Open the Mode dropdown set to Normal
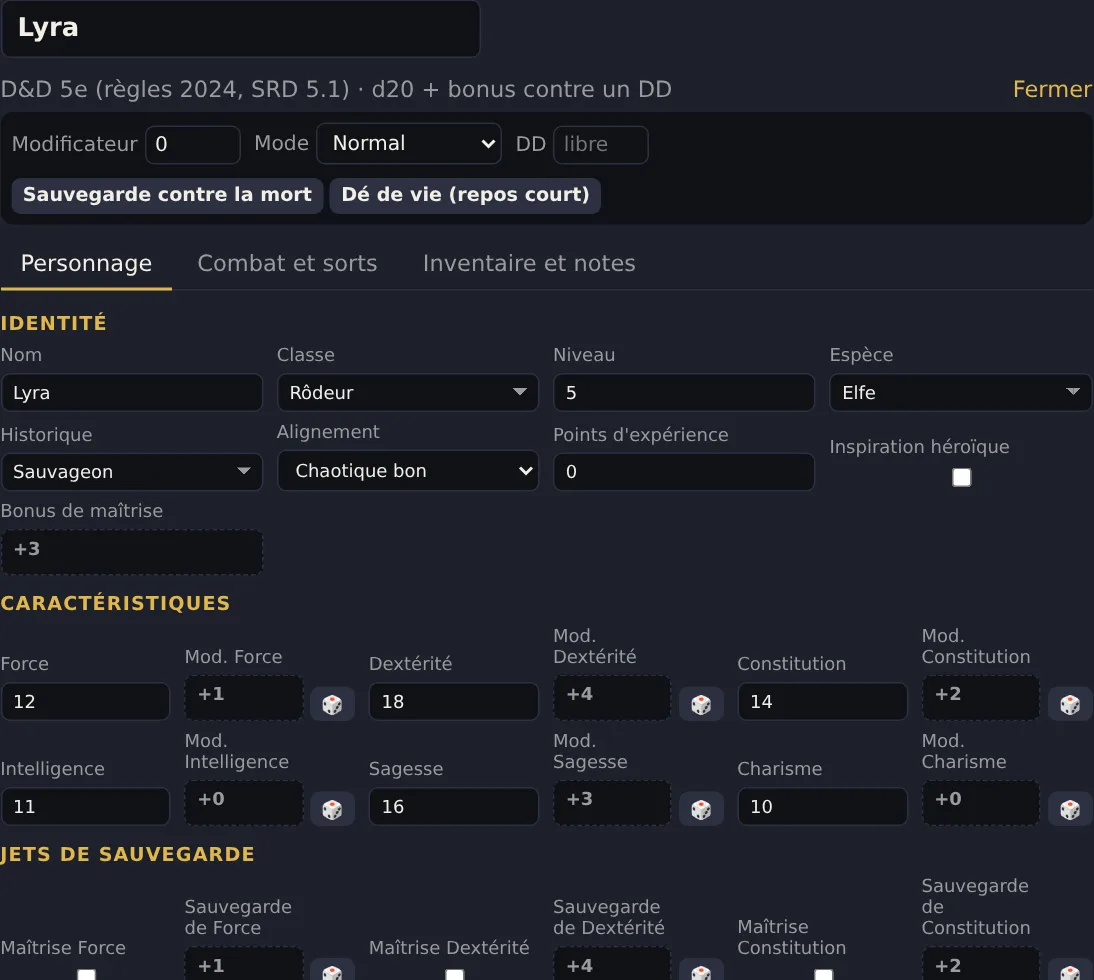Viewport: 1094px width, 980px height. point(409,144)
